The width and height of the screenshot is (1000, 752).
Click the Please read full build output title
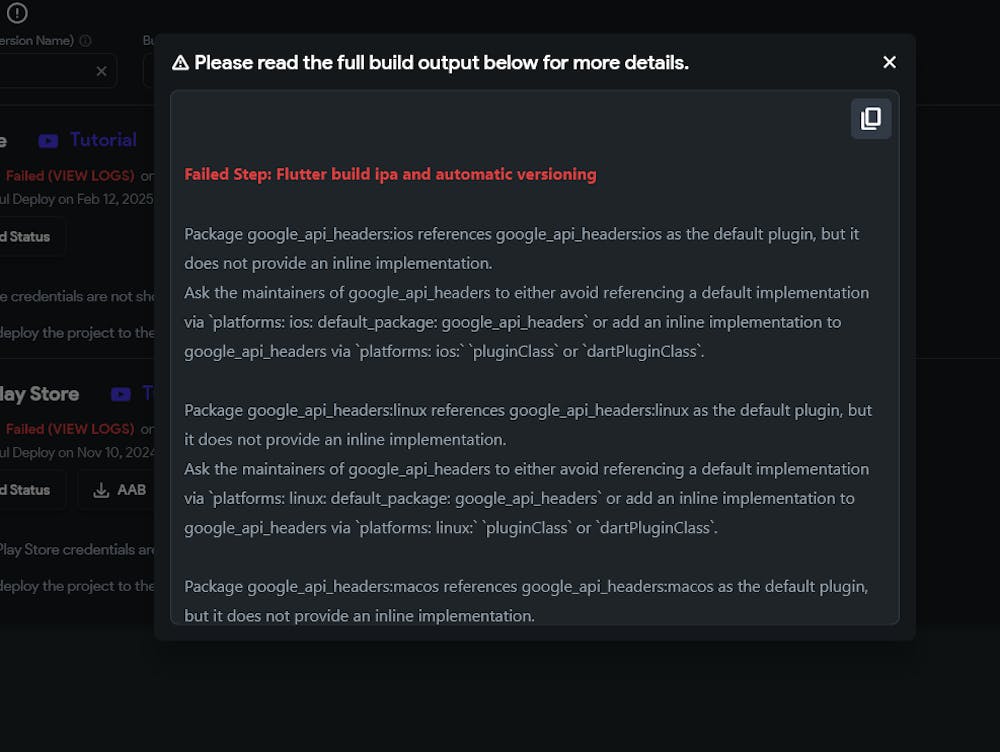pyautogui.click(x=441, y=63)
